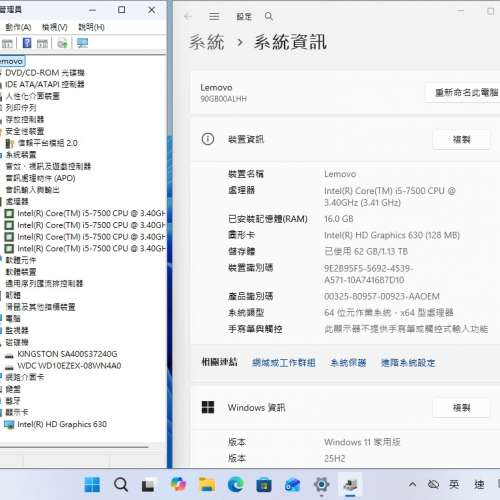Select 軟體元件 category

pyautogui.click(x=21, y=260)
